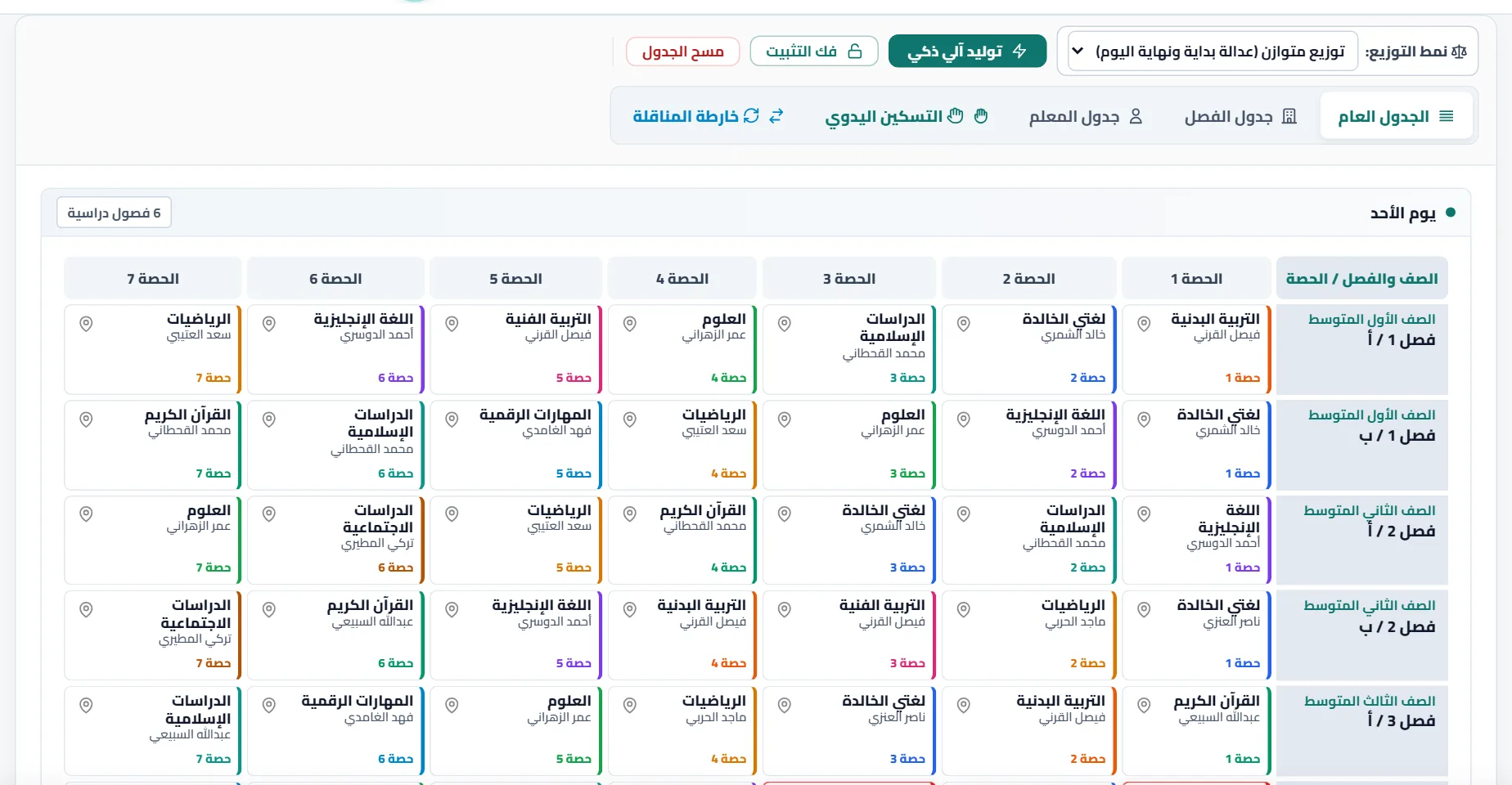Image resolution: width=1512 pixels, height=785 pixels.
Task: Click the مسح الجدول clear button
Action: [682, 52]
